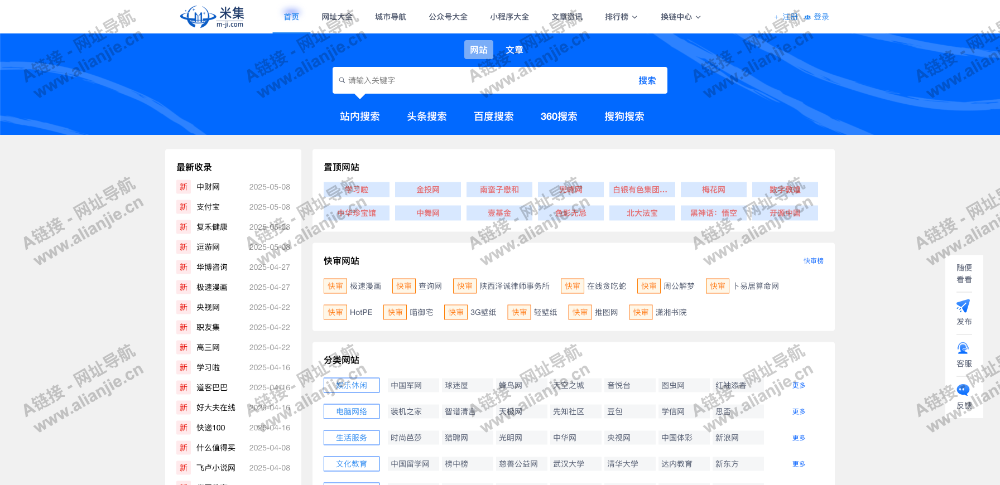Open 客服 via the headset icon

click(x=963, y=348)
